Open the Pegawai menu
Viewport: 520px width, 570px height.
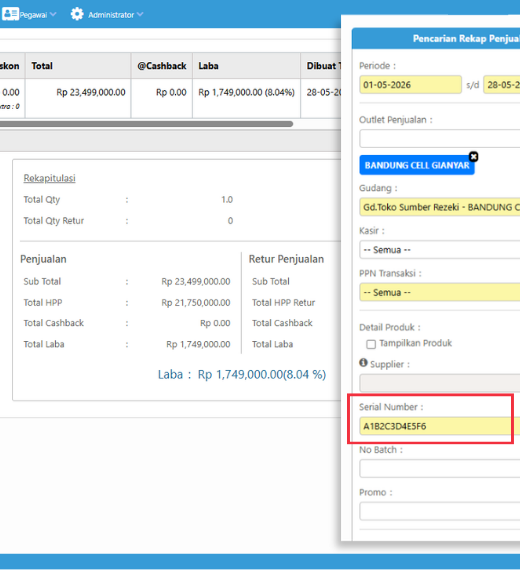29,15
